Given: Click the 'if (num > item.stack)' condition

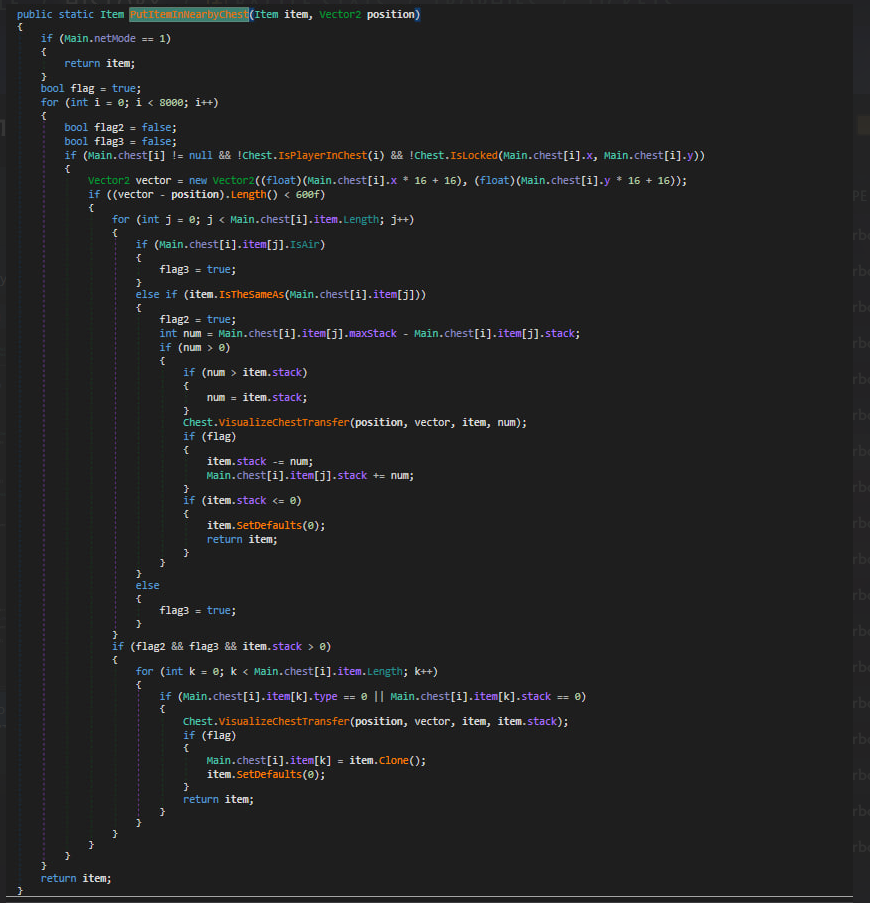Looking at the screenshot, I should click(245, 373).
